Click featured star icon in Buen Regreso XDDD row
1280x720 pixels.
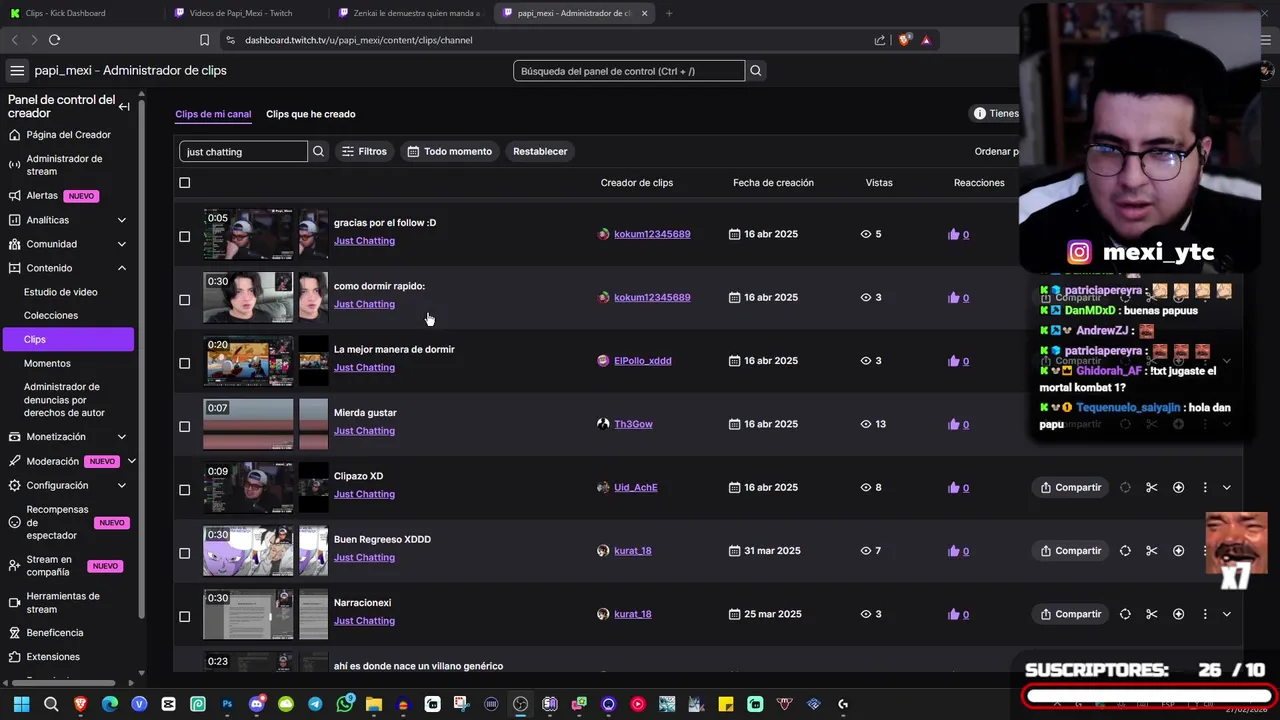(1178, 551)
